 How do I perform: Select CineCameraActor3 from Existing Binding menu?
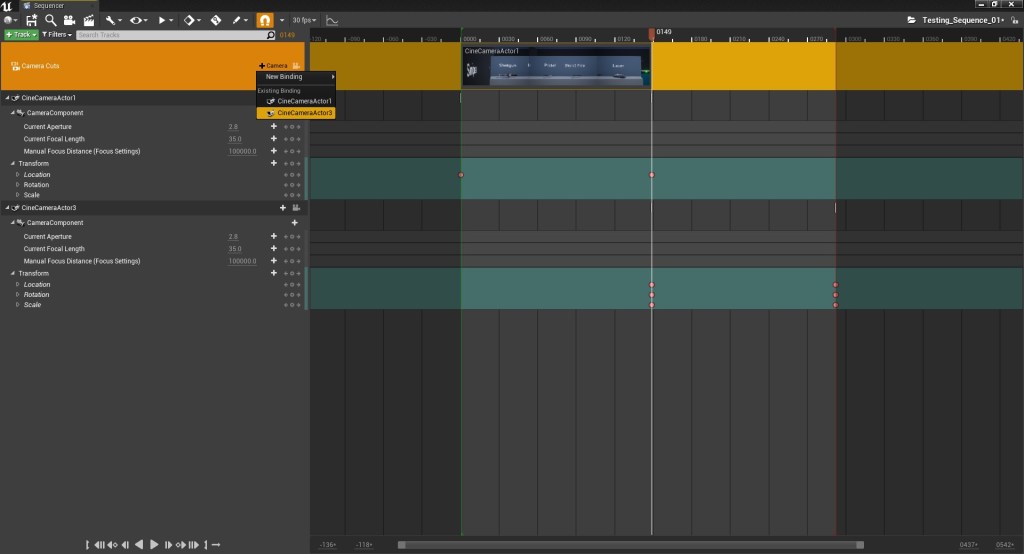coord(304,113)
